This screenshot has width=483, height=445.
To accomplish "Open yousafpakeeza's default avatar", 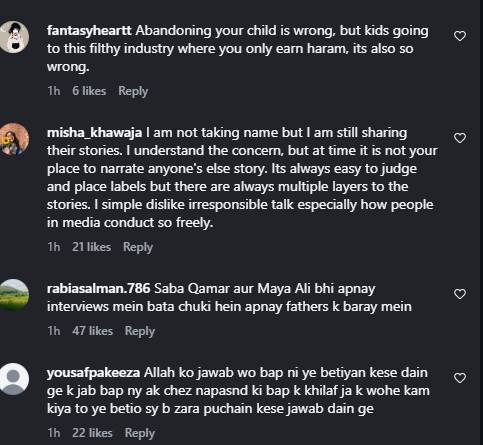I will click(14, 379).
